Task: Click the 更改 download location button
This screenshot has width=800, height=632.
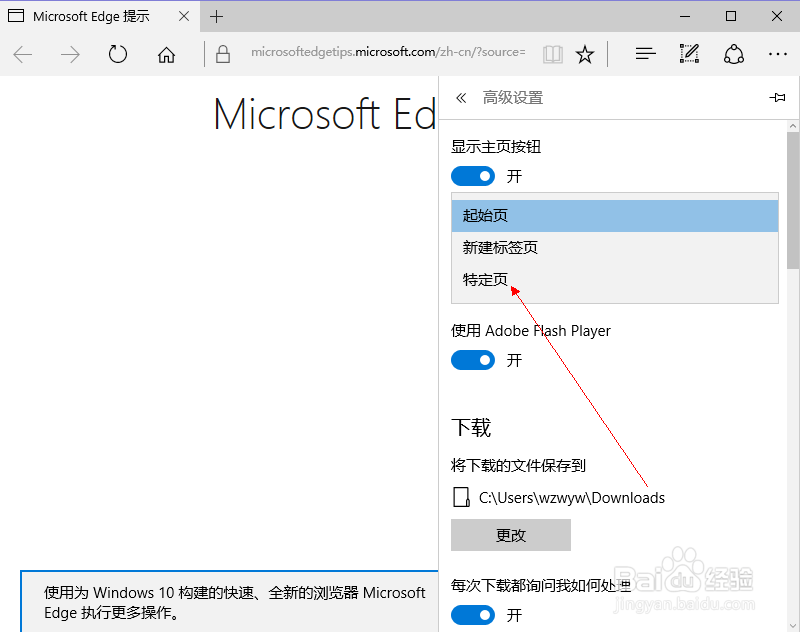Action: pos(511,535)
